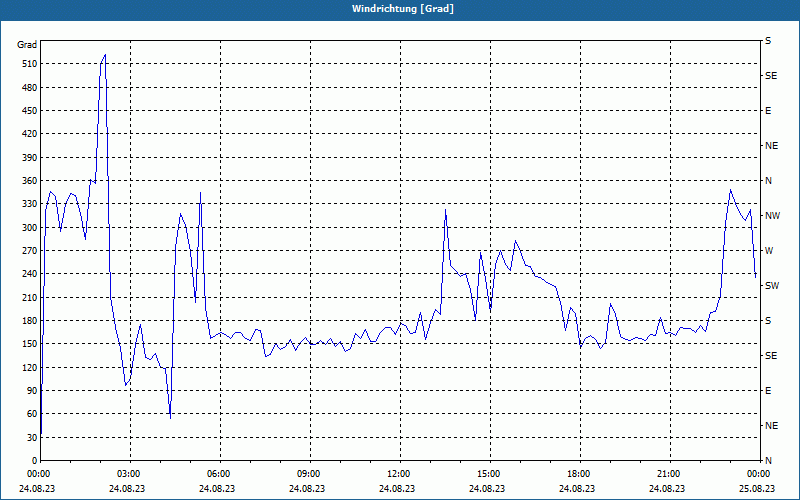Screen dimensions: 800x500
Task: Click the chart title 'Windrichtung [Grad]'
Action: coord(403,9)
